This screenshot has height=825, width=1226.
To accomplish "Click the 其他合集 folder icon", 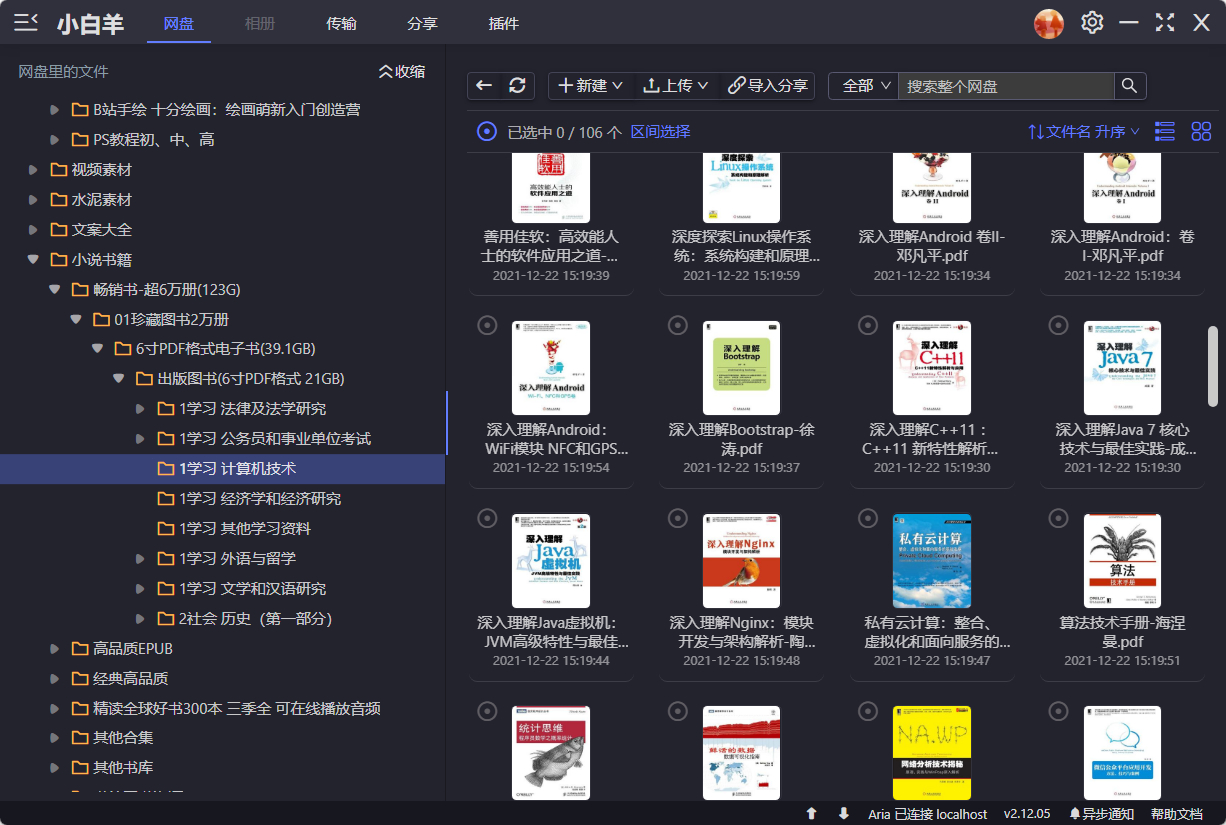I will [x=80, y=738].
